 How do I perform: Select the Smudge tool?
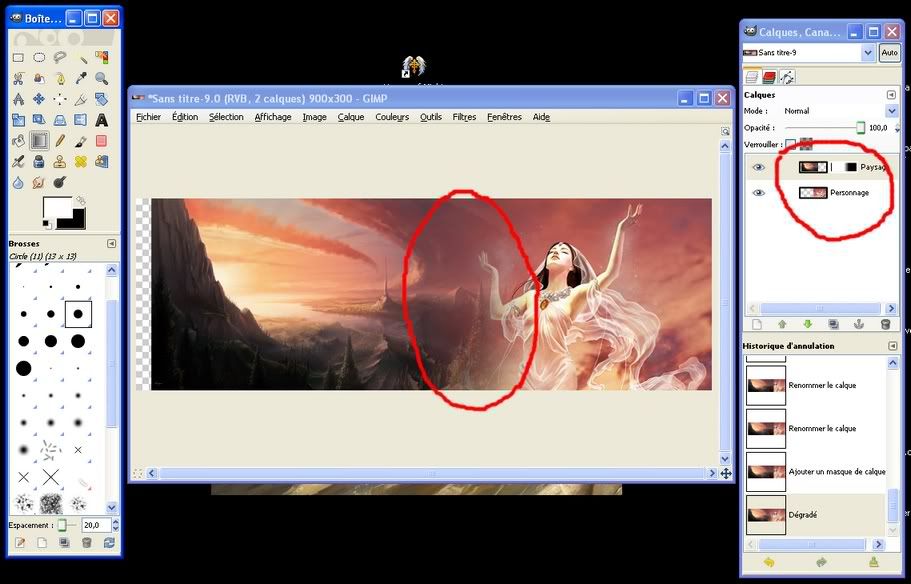tap(39, 183)
